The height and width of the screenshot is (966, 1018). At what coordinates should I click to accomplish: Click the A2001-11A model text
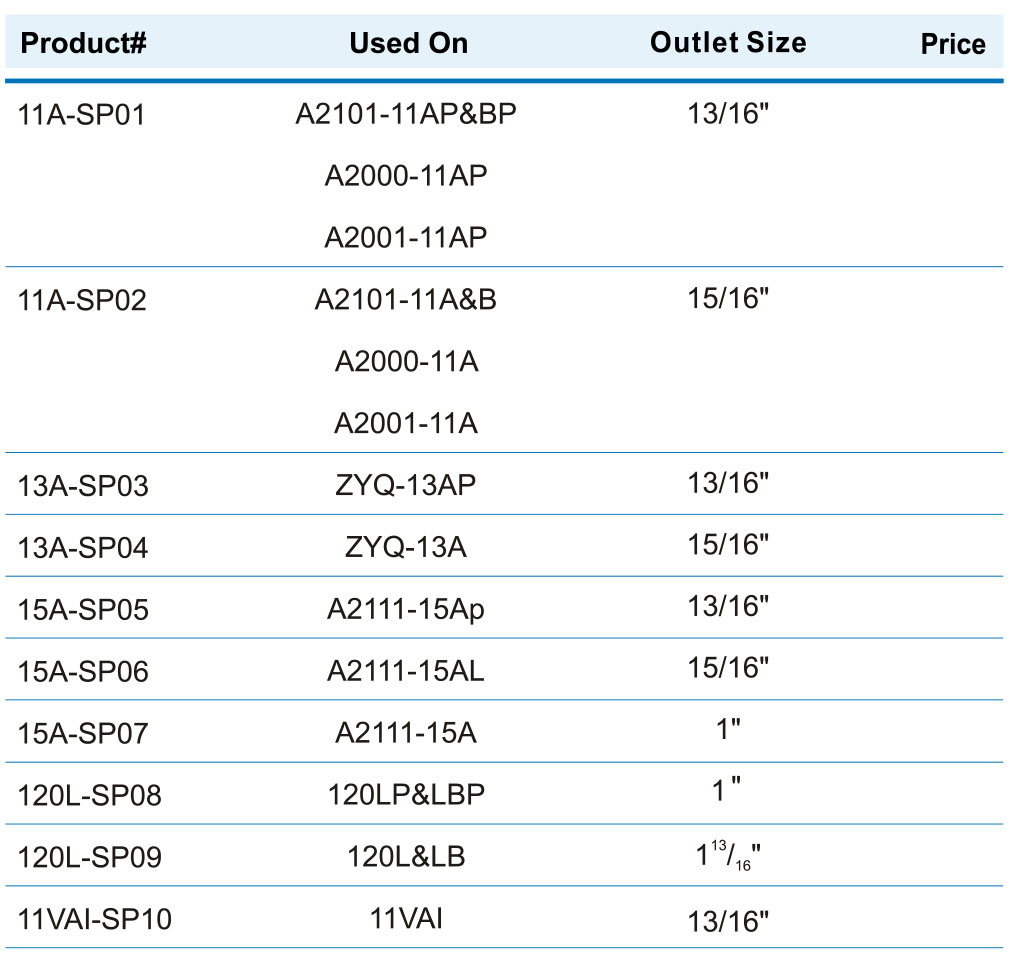(x=406, y=424)
